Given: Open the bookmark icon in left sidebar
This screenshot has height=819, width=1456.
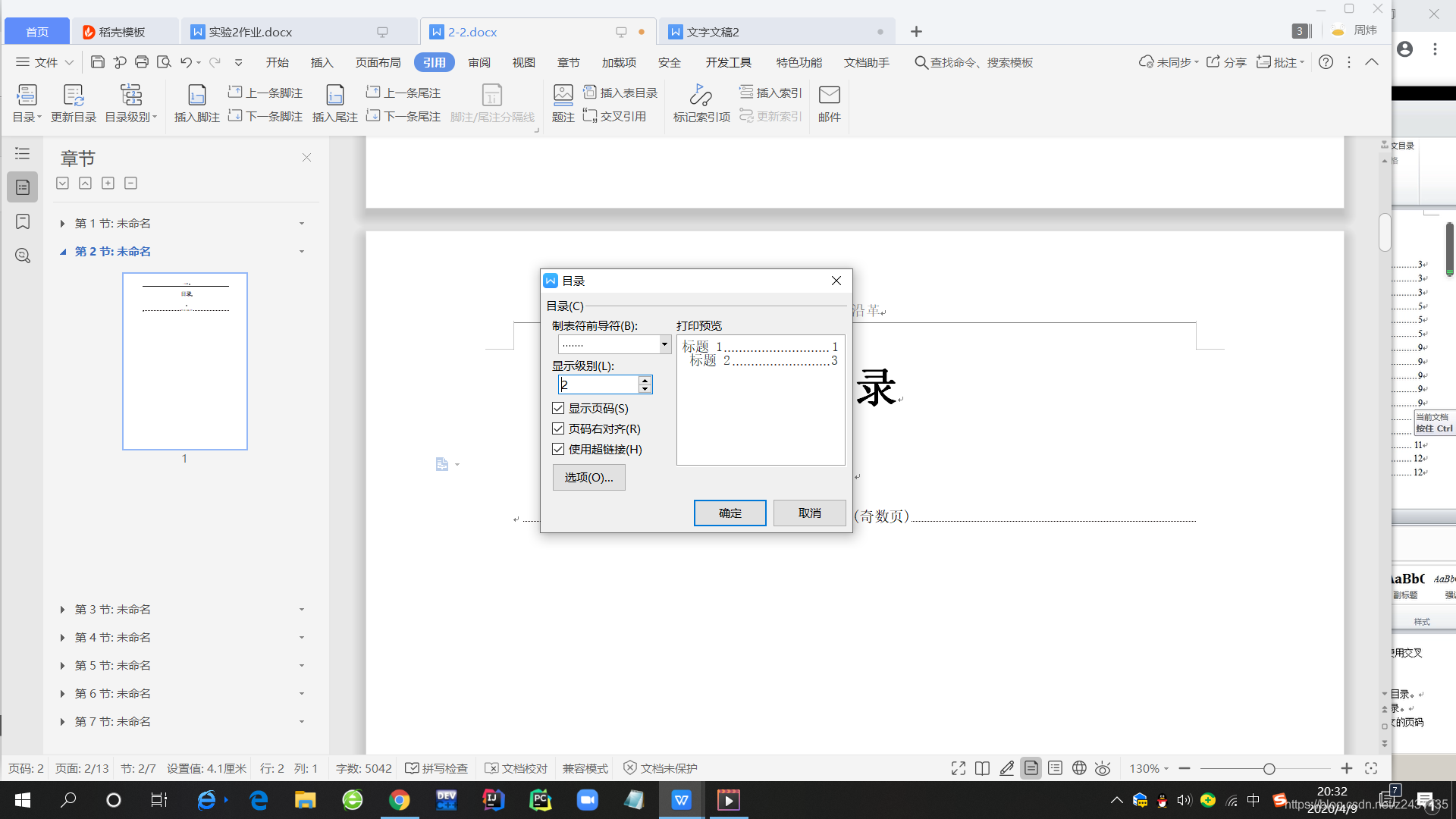Looking at the screenshot, I should pos(23,221).
